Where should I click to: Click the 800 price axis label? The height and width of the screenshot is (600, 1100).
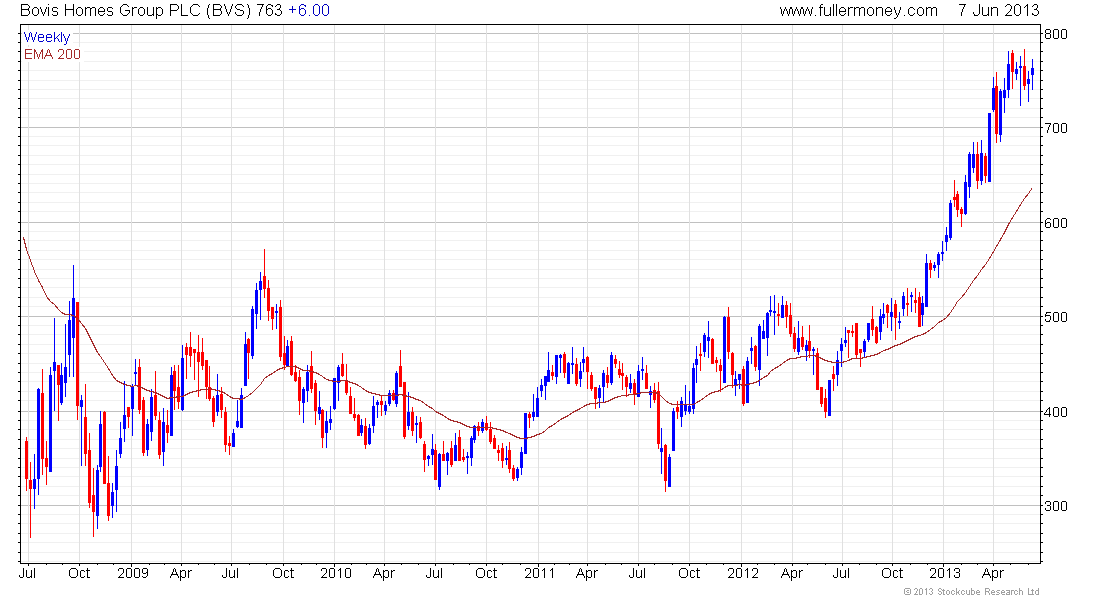tap(1056, 34)
